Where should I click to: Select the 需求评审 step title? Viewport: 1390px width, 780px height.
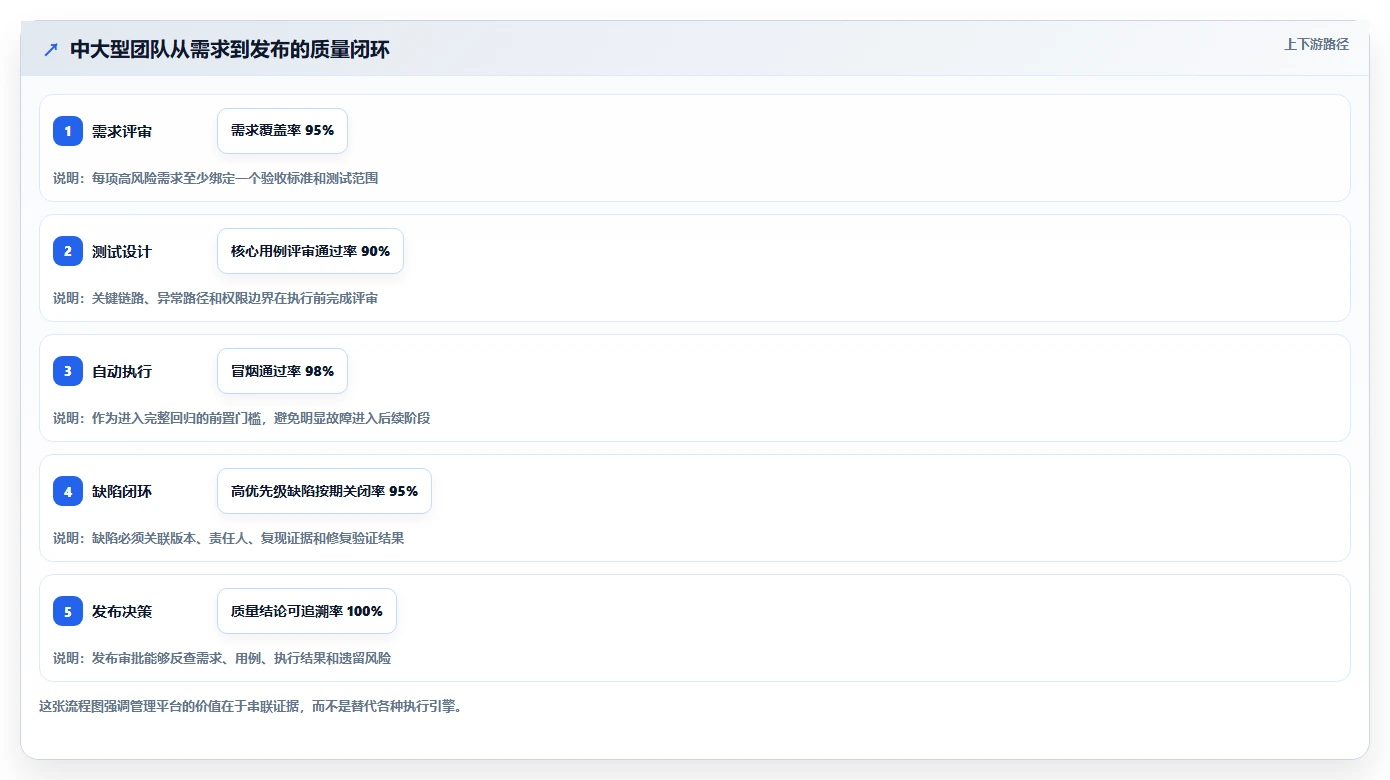click(x=122, y=131)
